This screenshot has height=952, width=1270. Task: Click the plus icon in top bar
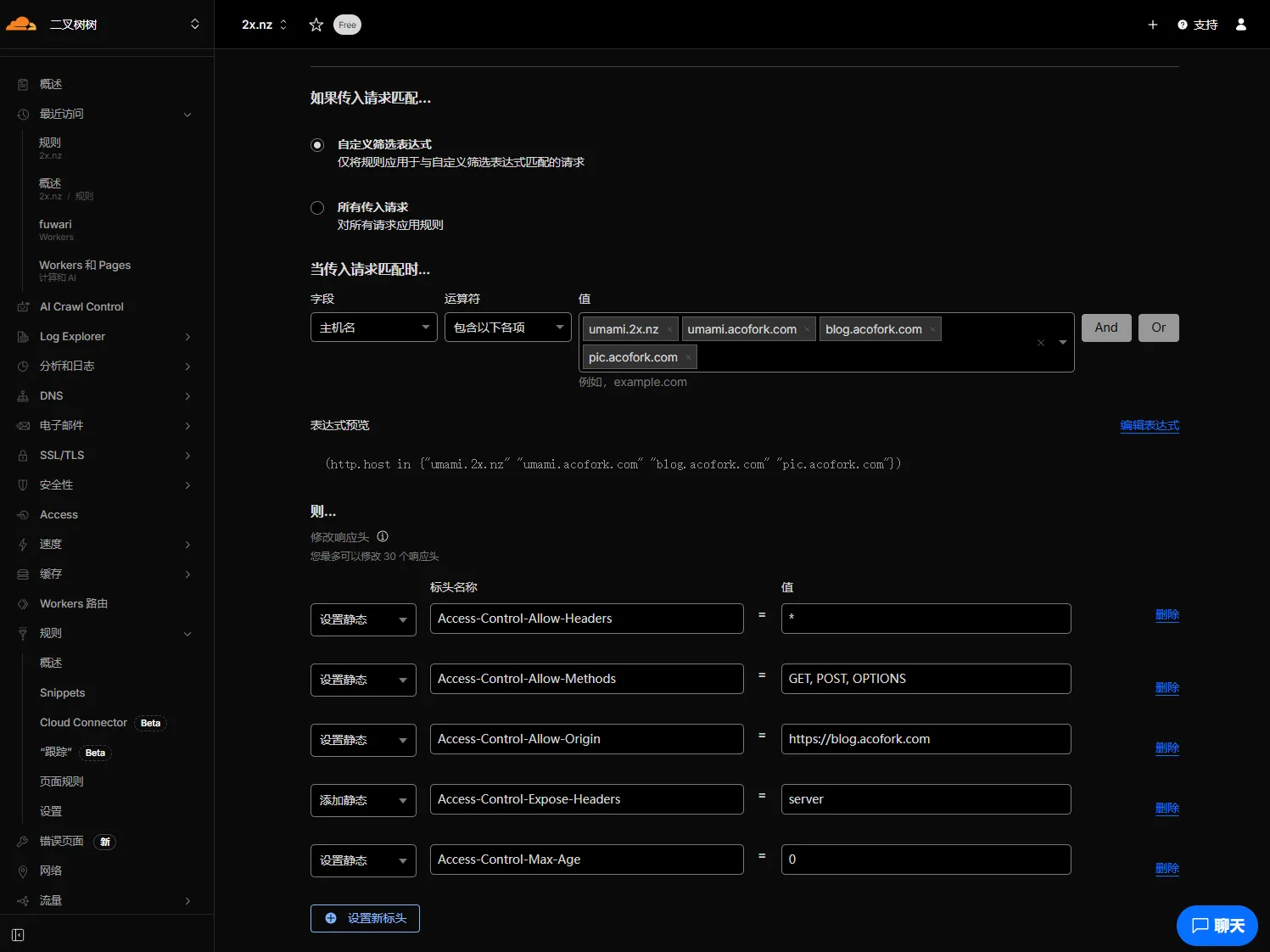click(x=1152, y=25)
